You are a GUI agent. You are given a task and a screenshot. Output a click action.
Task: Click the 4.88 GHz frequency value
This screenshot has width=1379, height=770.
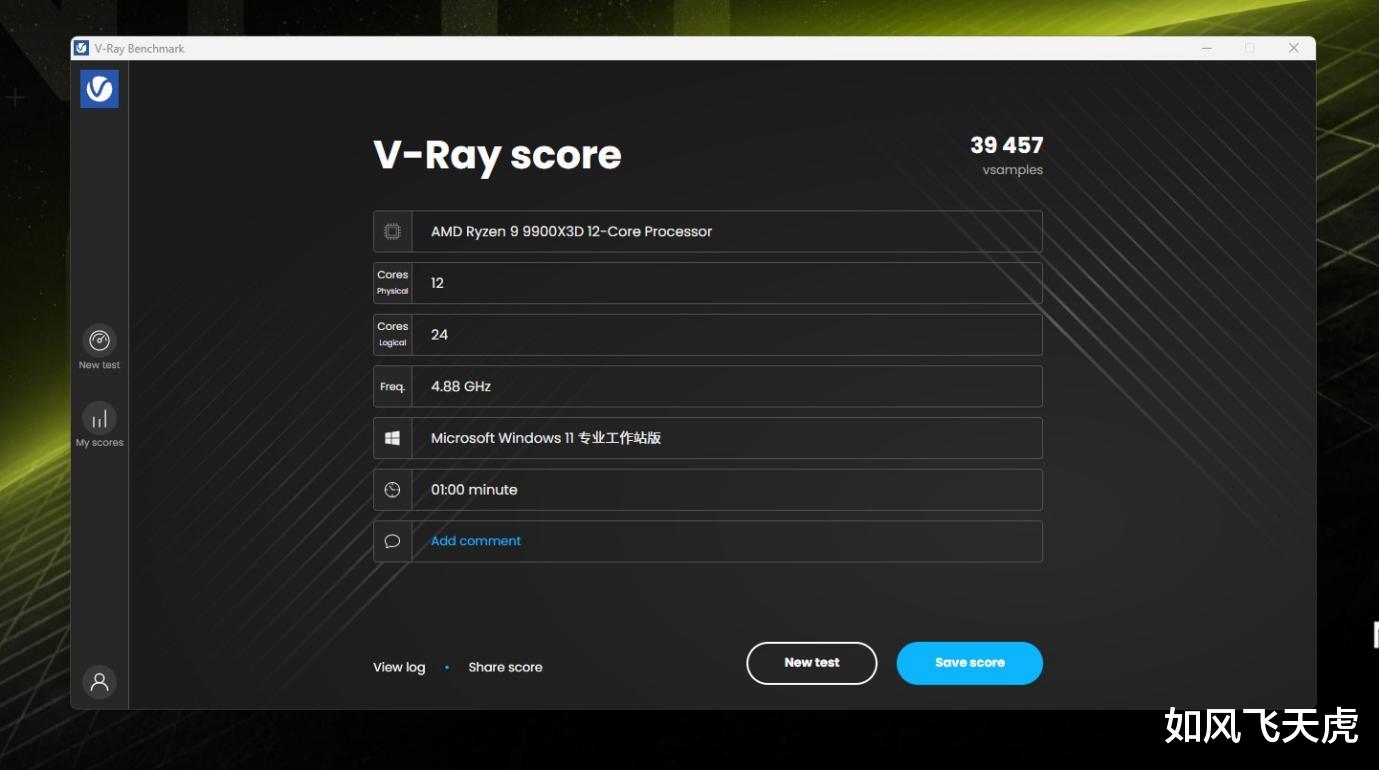tap(461, 386)
